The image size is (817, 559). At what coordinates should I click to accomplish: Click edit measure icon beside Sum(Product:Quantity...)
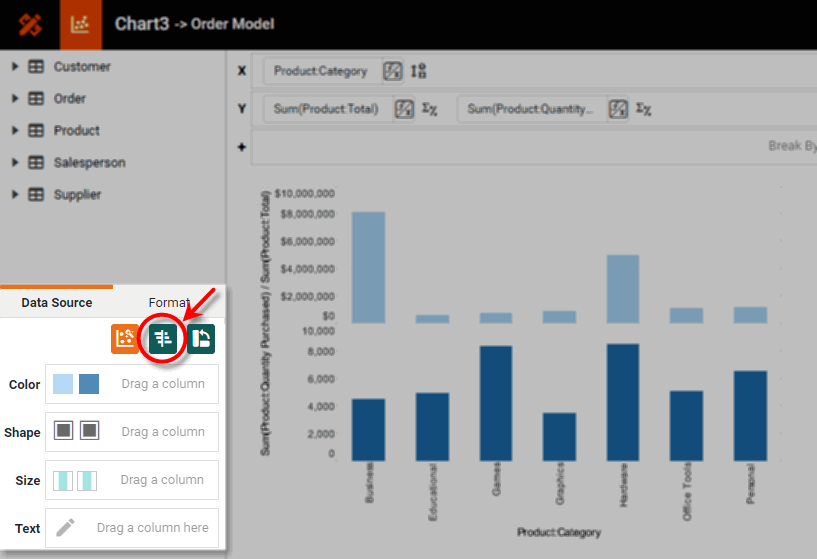click(619, 109)
